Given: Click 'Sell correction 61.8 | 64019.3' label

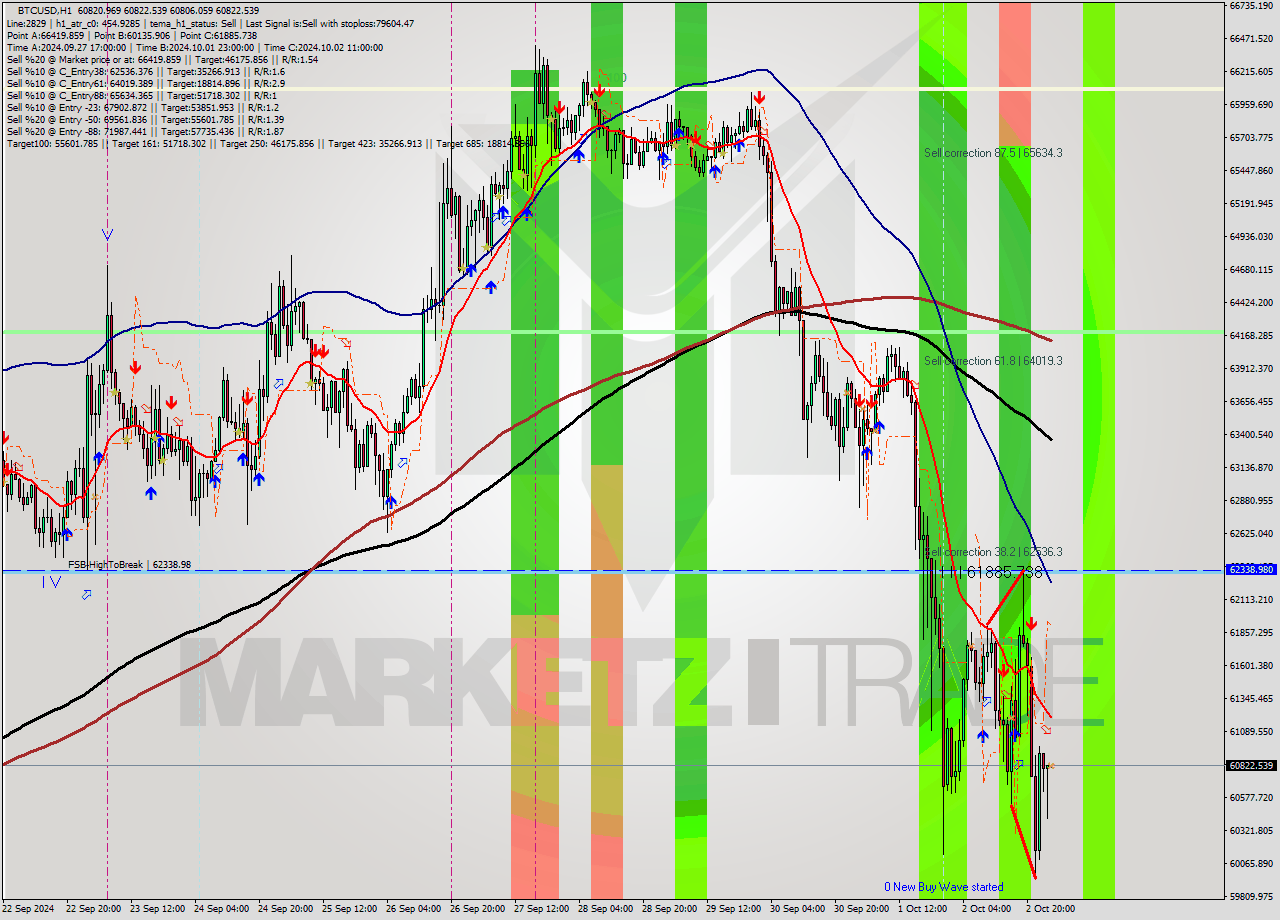Looking at the screenshot, I should click(x=993, y=361).
